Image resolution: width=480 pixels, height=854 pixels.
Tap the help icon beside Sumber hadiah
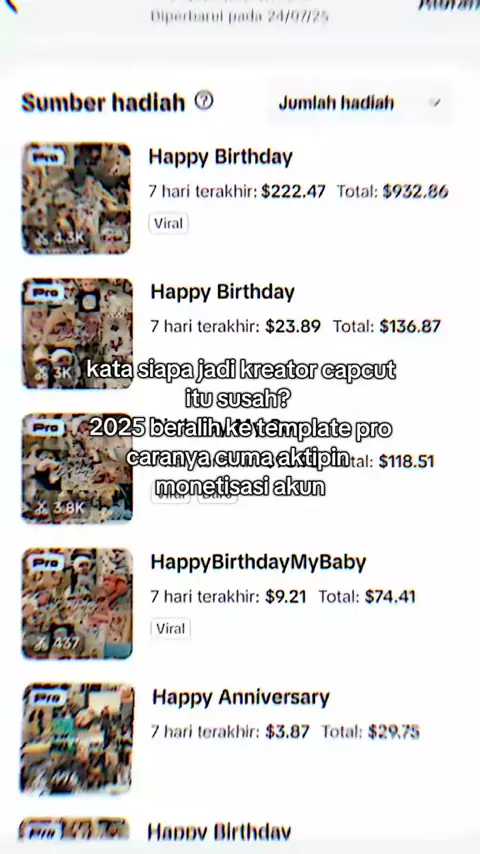click(x=204, y=101)
